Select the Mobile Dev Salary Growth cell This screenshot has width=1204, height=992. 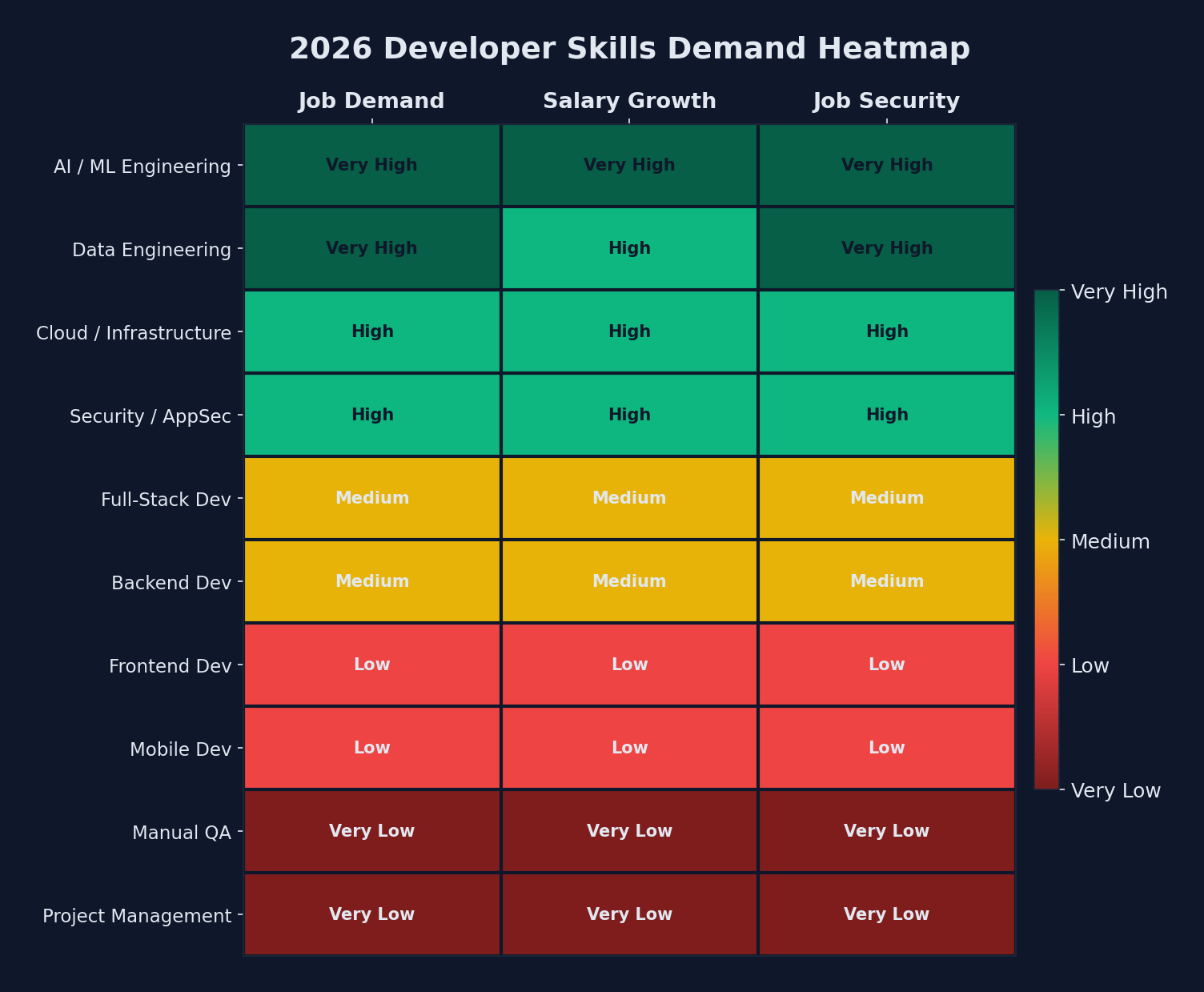click(629, 747)
